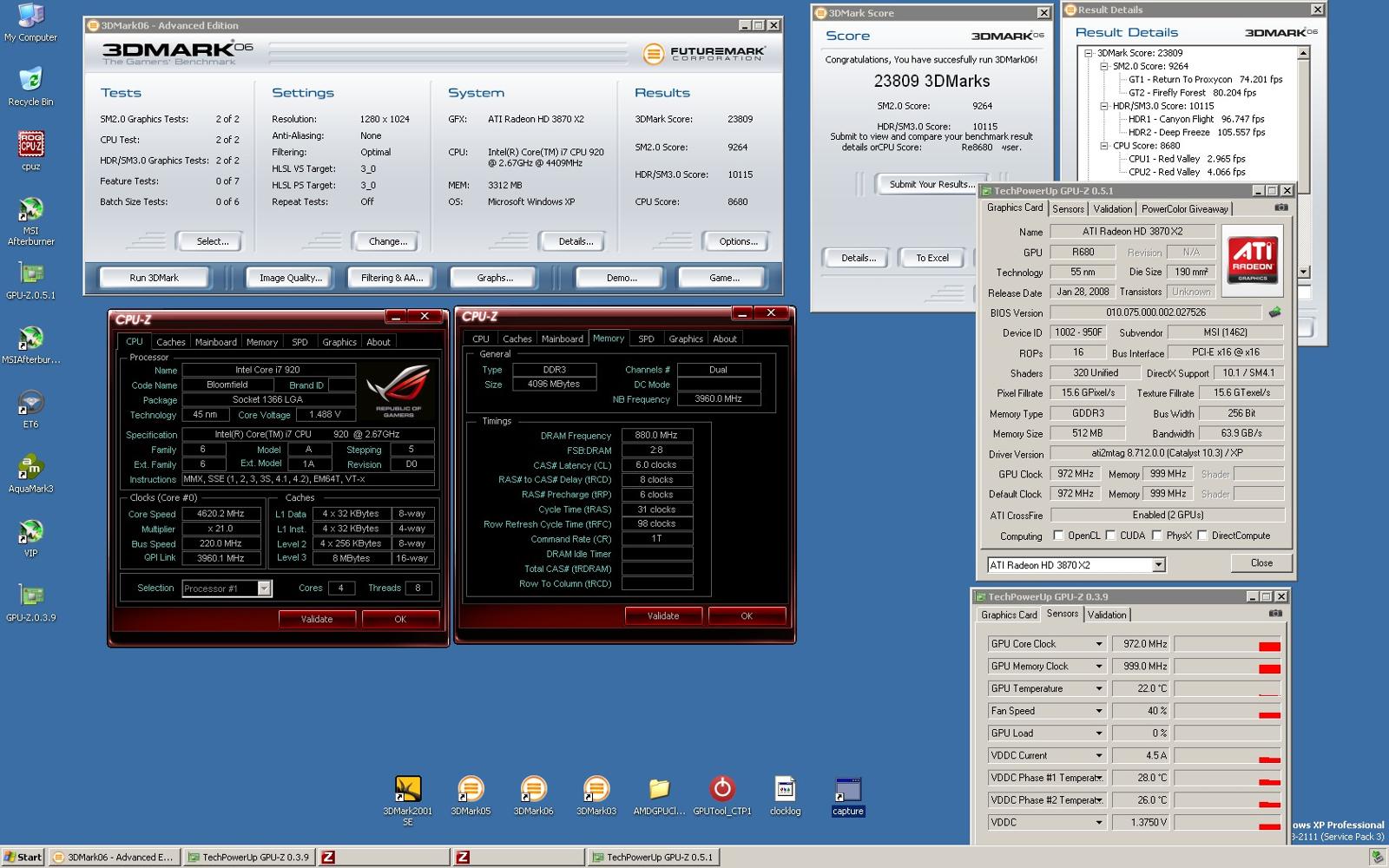Launch the GPUTool_CTP1 desktop icon

point(721,795)
